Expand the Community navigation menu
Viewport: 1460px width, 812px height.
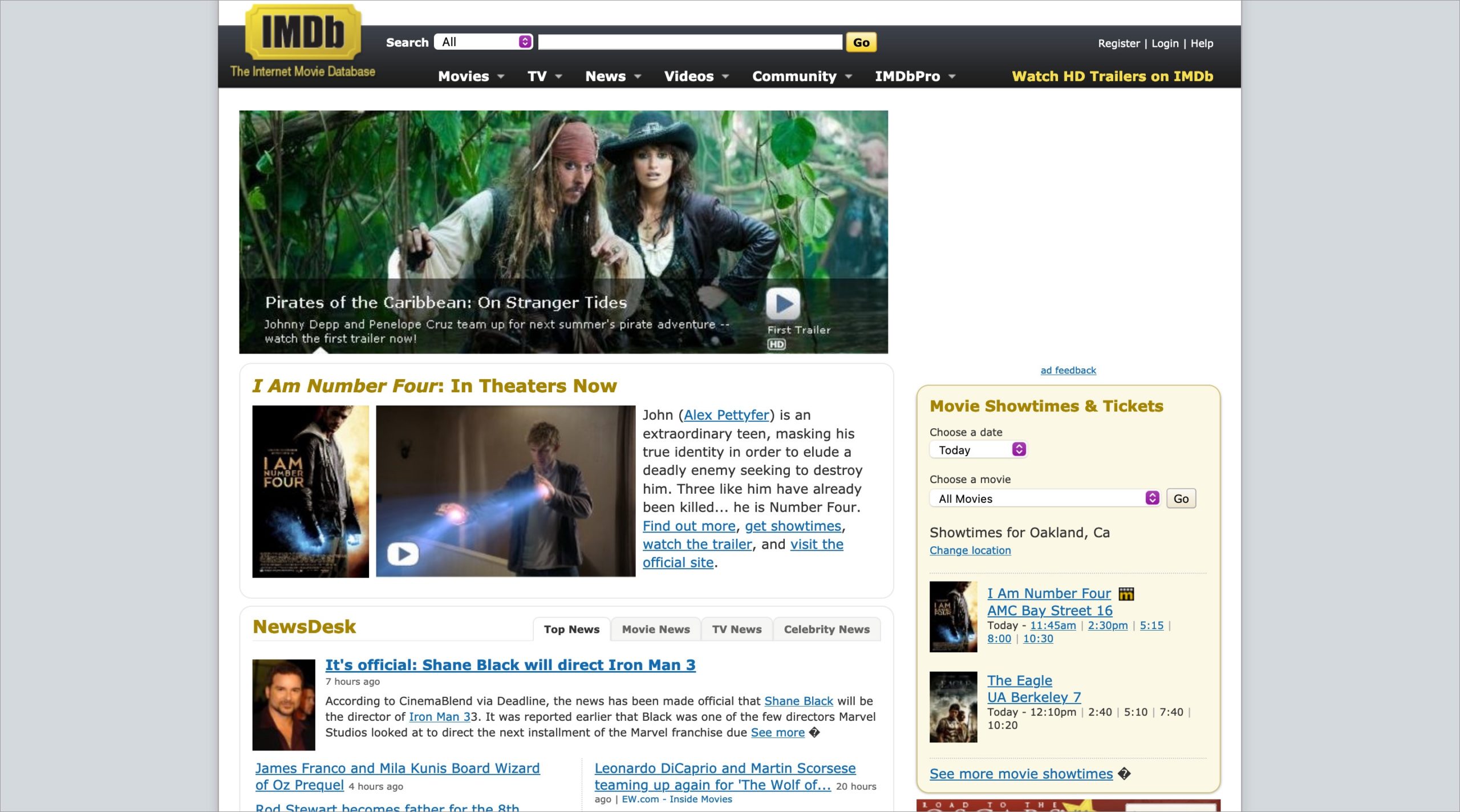(x=802, y=76)
